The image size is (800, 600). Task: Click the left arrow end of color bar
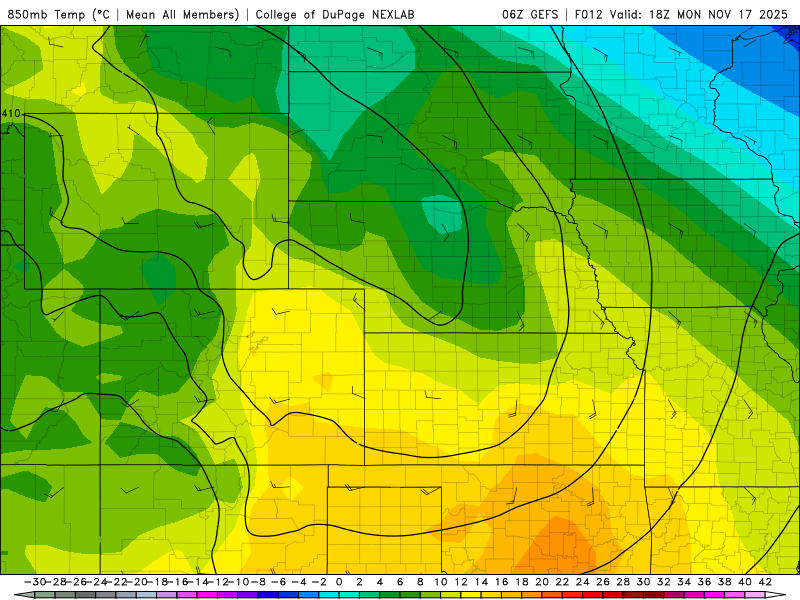click(x=24, y=595)
